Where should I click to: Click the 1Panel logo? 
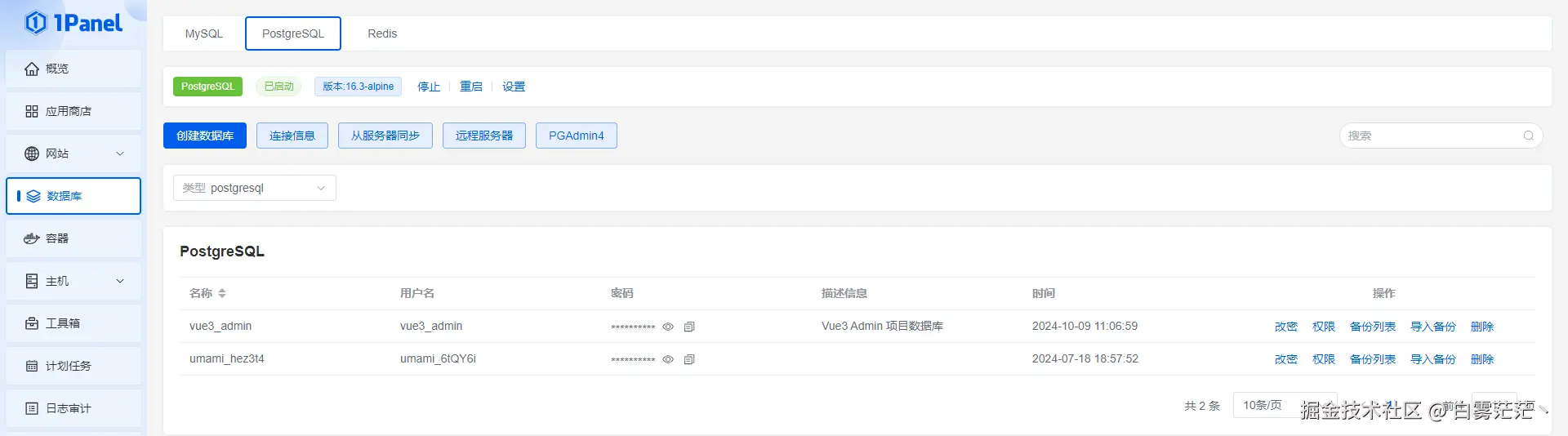point(73,23)
